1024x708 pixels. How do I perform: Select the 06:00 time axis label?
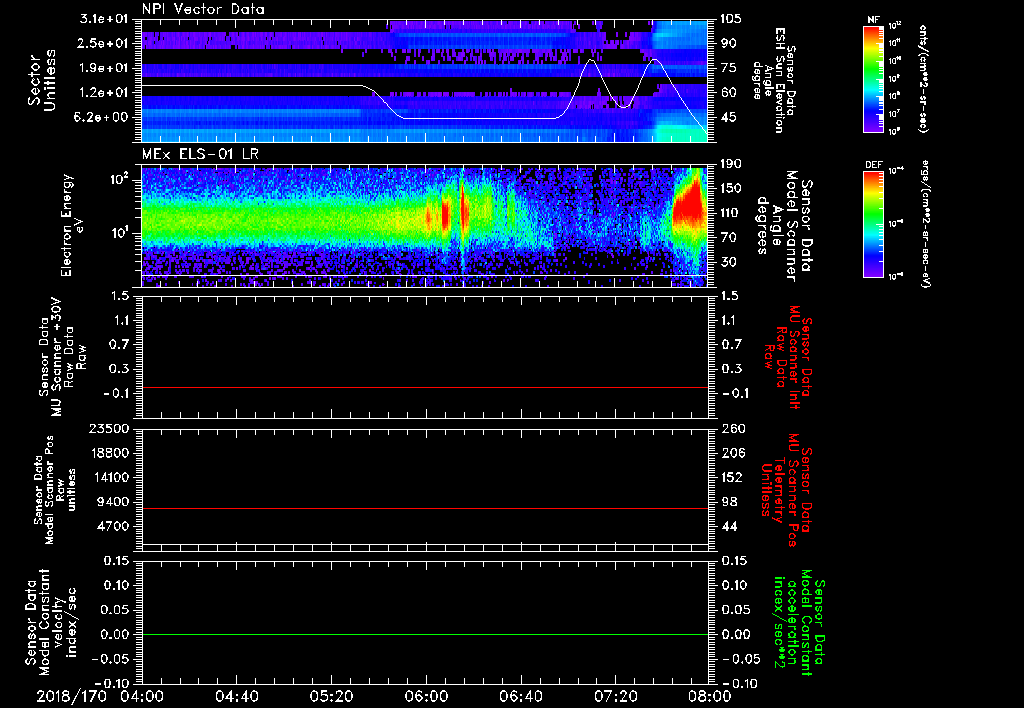(425, 697)
